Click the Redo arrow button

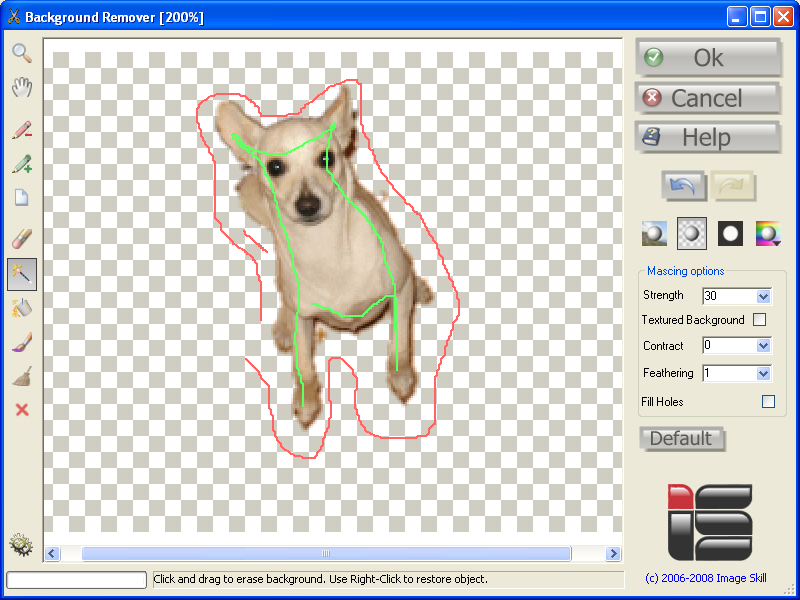coord(733,186)
